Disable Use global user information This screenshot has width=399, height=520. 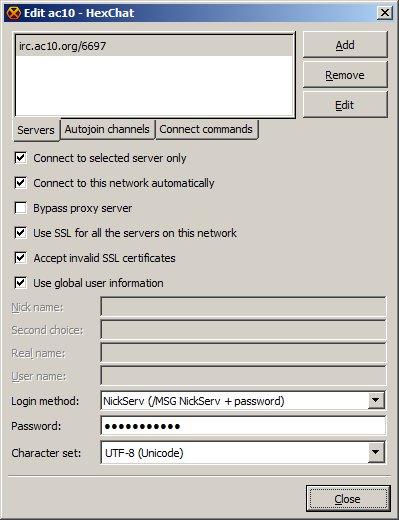pyautogui.click(x=21, y=283)
